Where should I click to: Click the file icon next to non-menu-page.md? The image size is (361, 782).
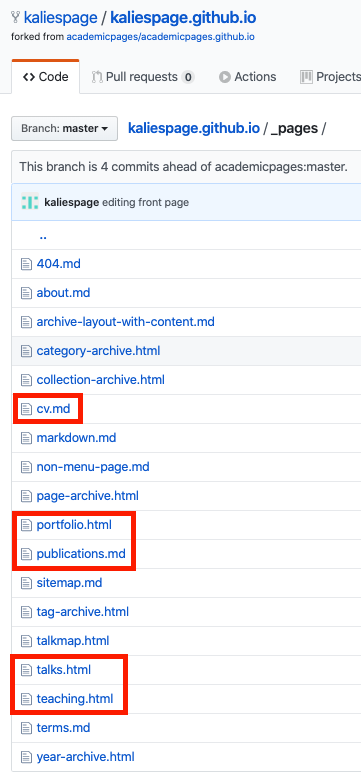(x=26, y=467)
